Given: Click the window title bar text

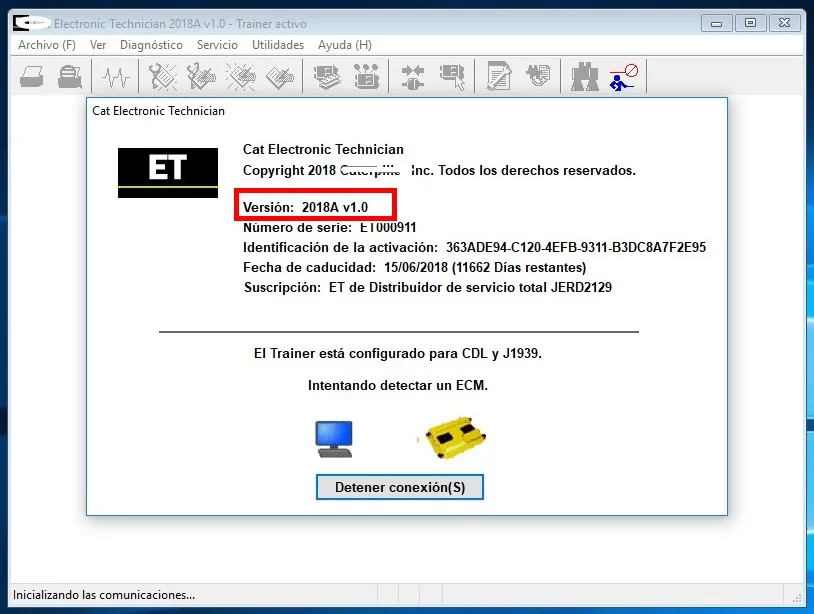Looking at the screenshot, I should 180,24.
